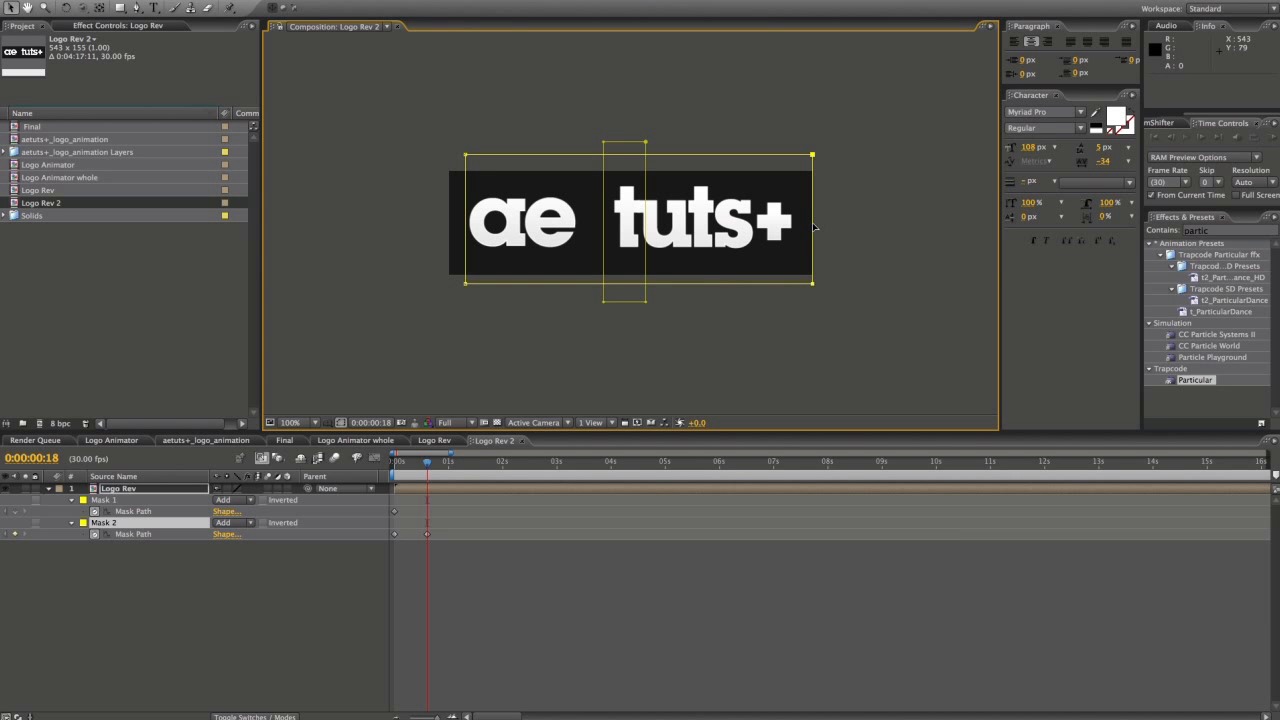
Task: Click the eyedropper in Character panel
Action: point(1095,112)
